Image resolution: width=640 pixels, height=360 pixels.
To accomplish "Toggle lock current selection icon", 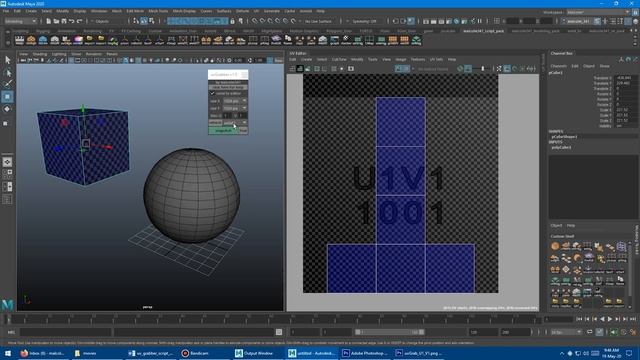I will click(232, 21).
